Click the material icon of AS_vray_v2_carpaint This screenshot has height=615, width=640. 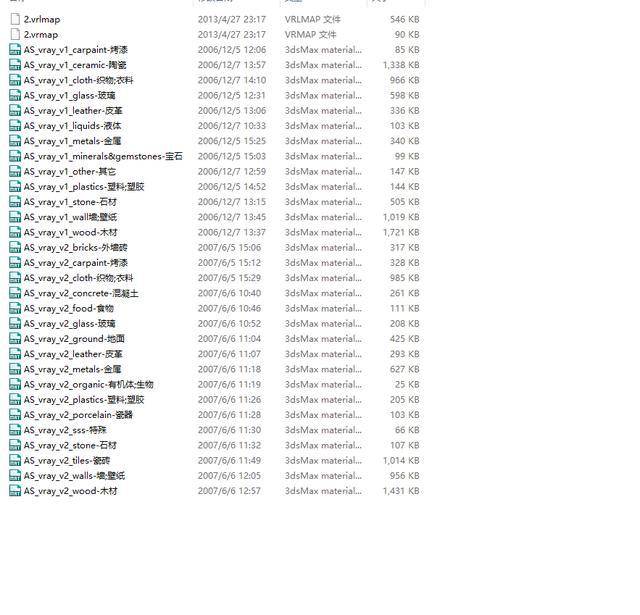click(x=15, y=262)
